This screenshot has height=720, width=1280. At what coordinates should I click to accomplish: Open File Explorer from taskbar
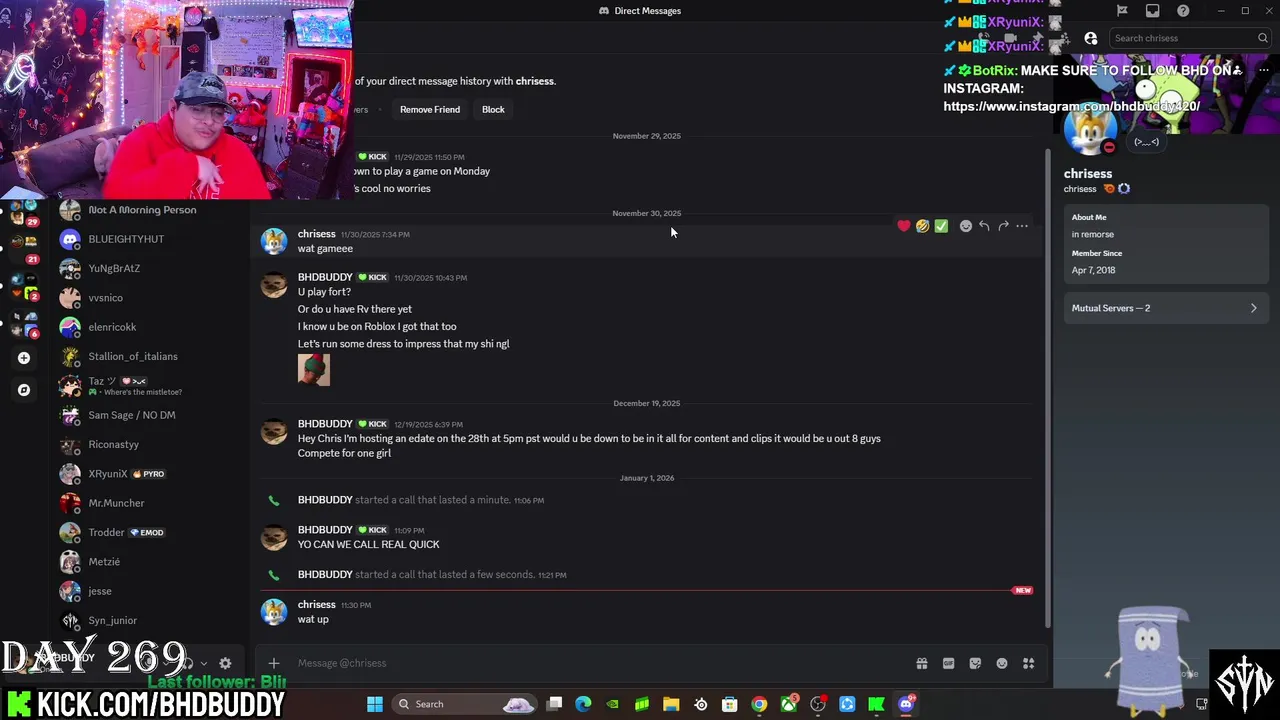tap(671, 704)
